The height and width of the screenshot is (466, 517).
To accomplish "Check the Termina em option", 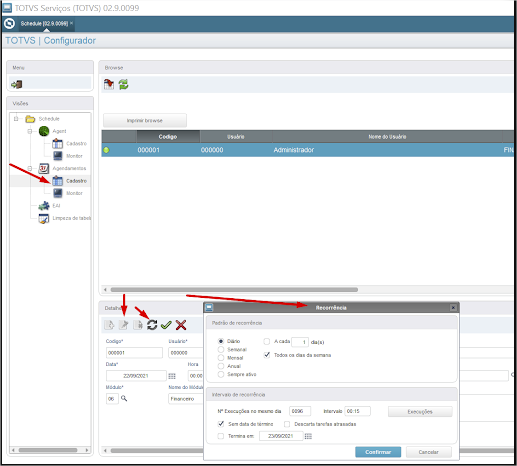I will click(x=221, y=436).
